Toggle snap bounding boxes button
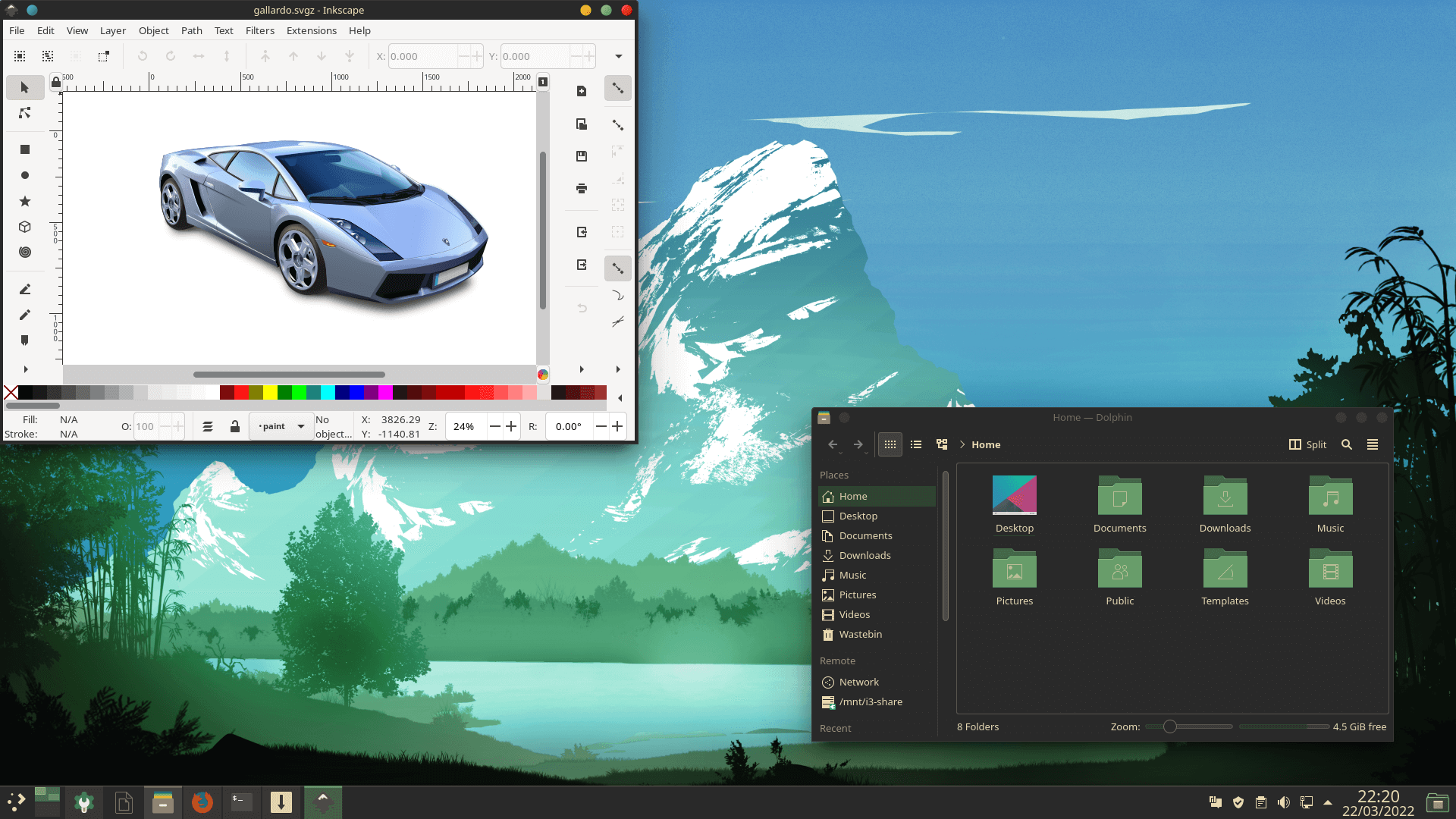1456x819 pixels. coord(618,124)
